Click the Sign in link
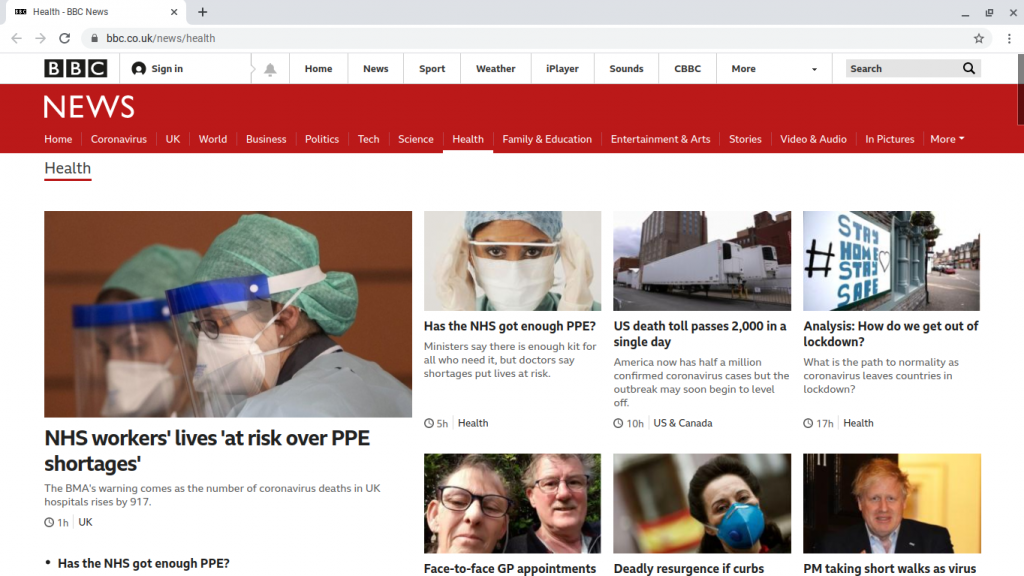1024x576 pixels. (x=167, y=69)
